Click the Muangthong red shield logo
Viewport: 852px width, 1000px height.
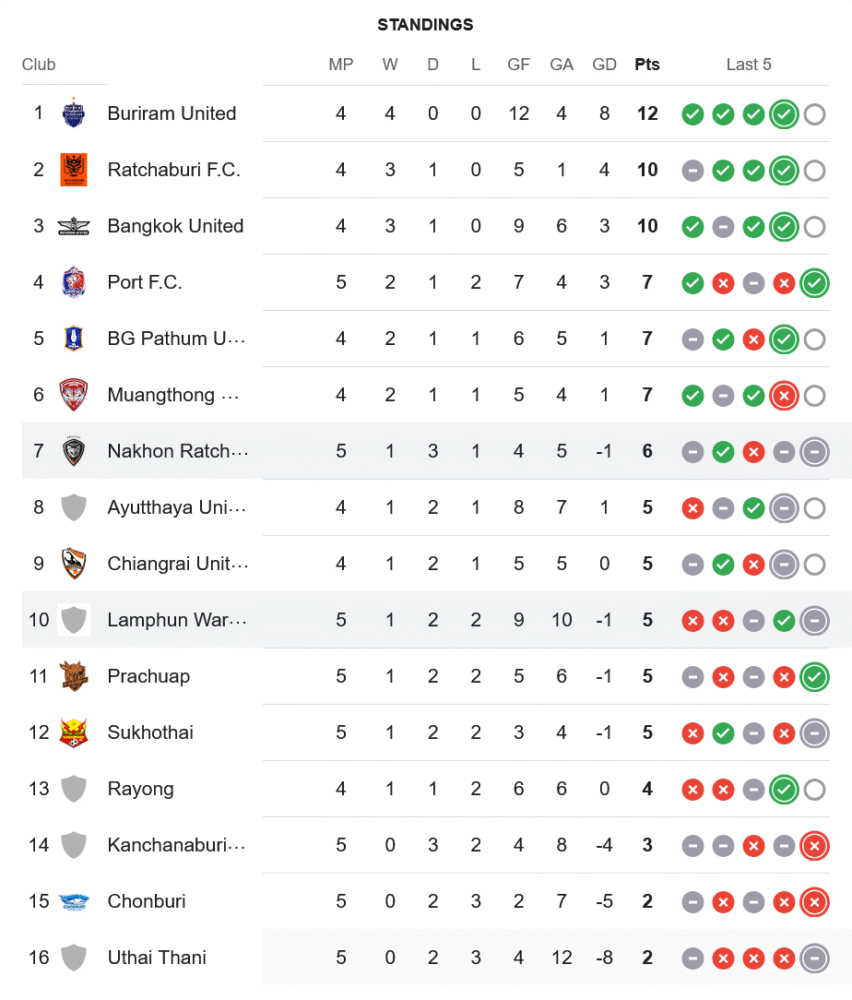click(74, 394)
